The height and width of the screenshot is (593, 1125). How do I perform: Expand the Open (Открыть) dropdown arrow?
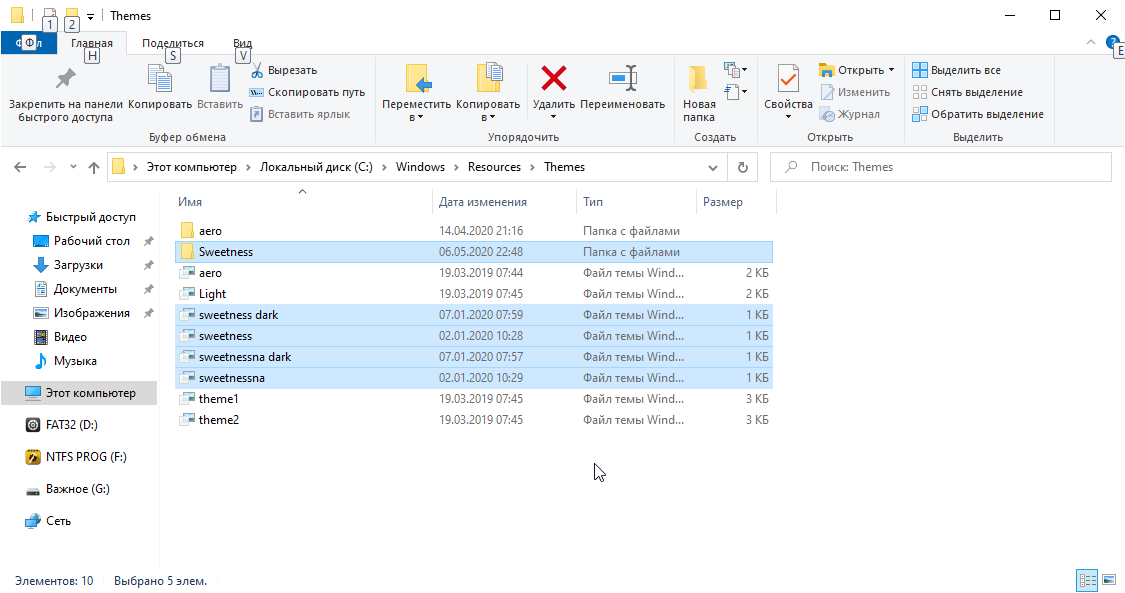[891, 70]
